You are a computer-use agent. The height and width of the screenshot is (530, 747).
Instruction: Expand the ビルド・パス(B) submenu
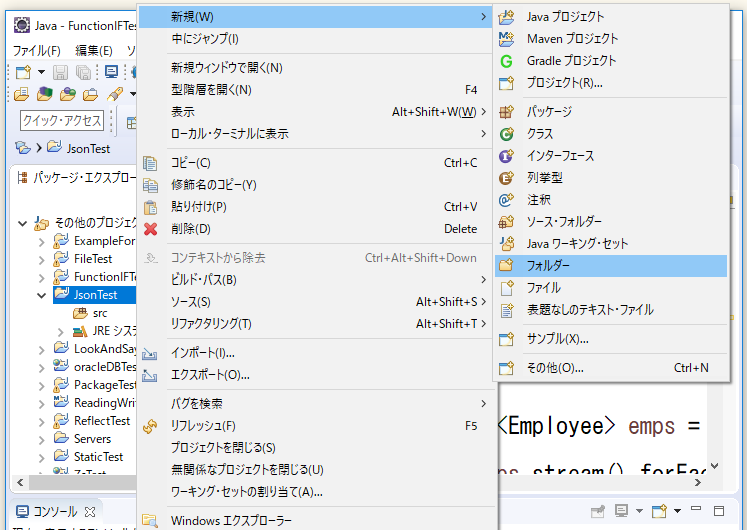click(x=315, y=280)
